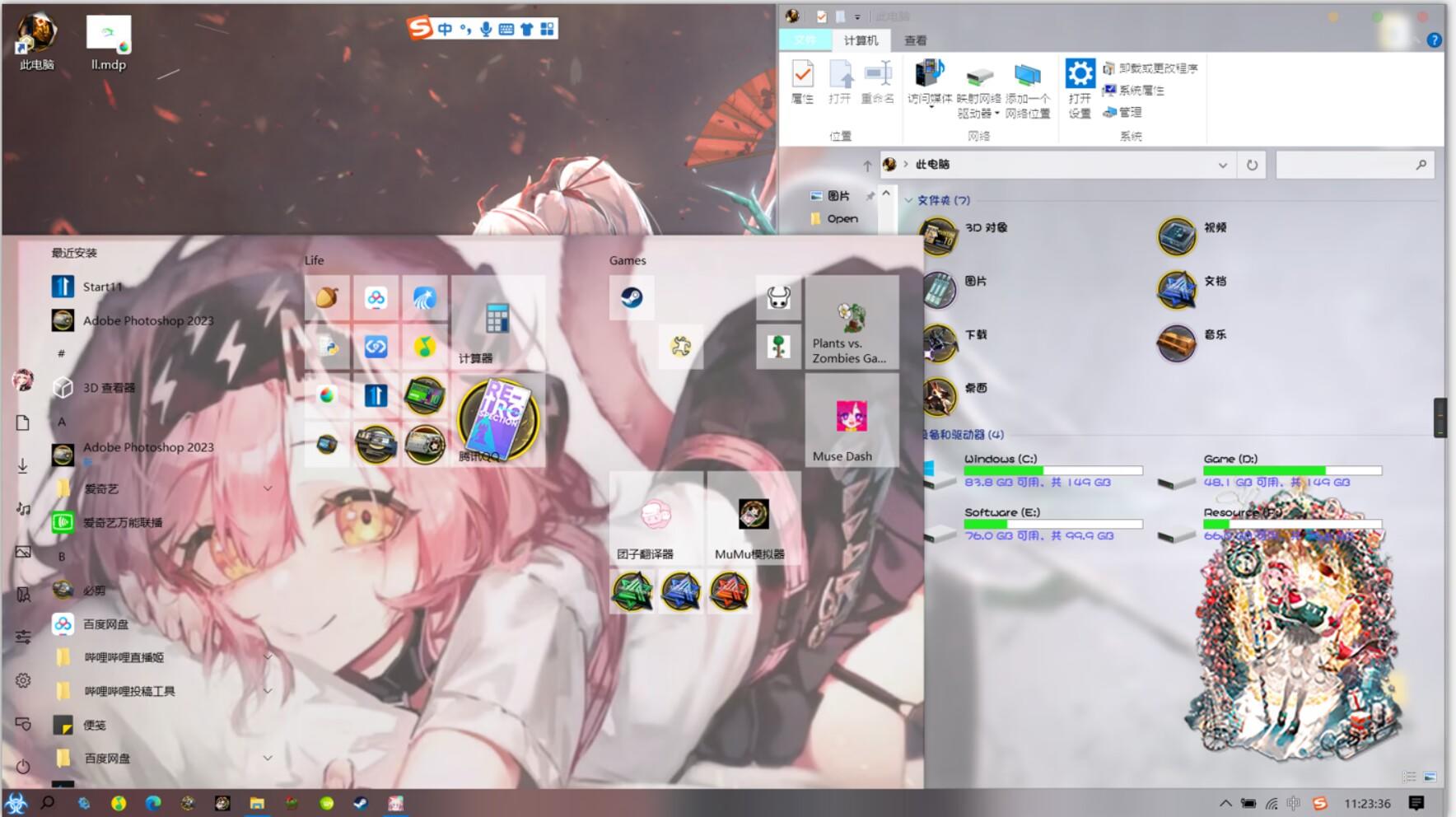Click 属性 properties icon in Explorer ribbon

click(x=802, y=82)
